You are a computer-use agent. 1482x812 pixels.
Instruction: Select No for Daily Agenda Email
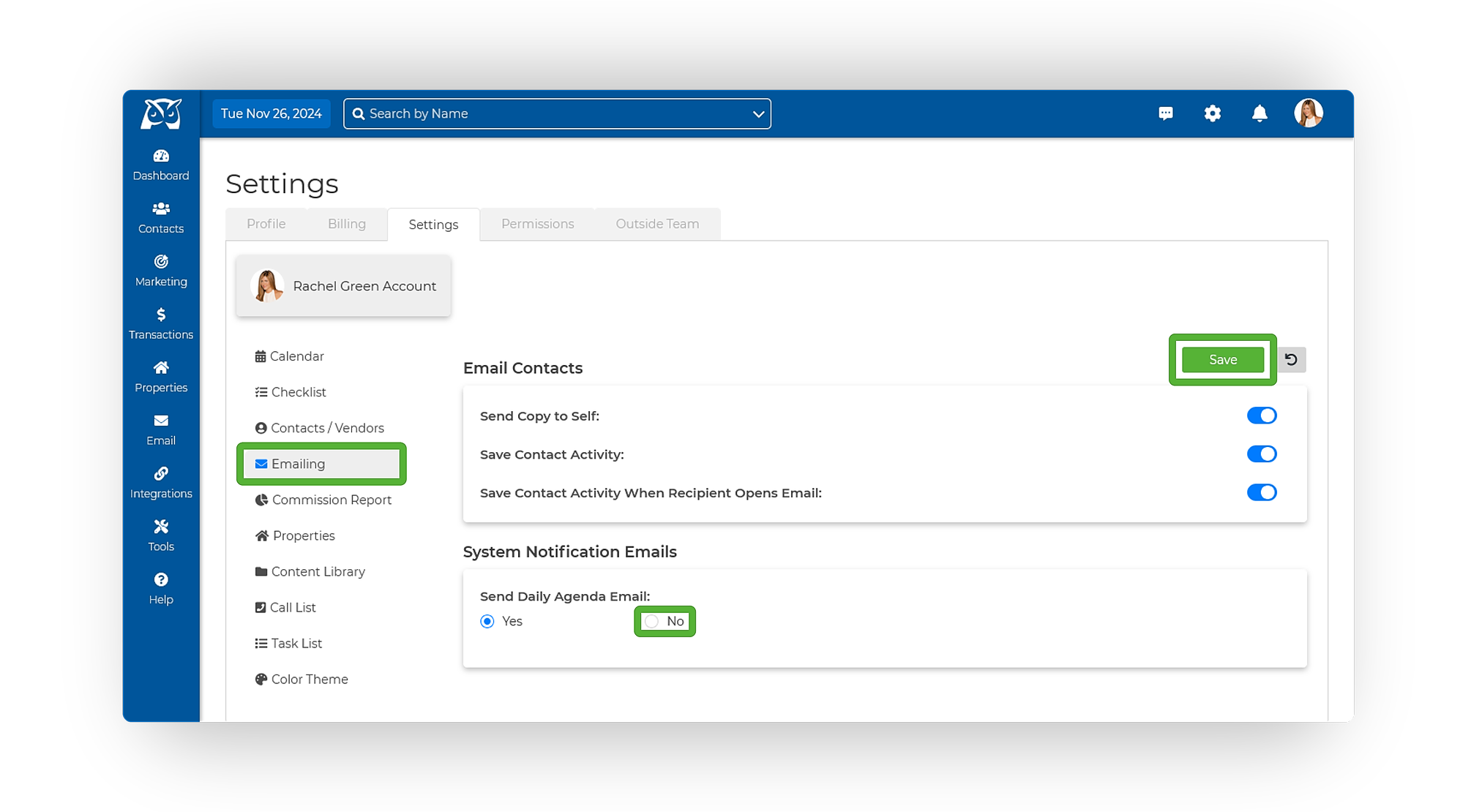[652, 621]
